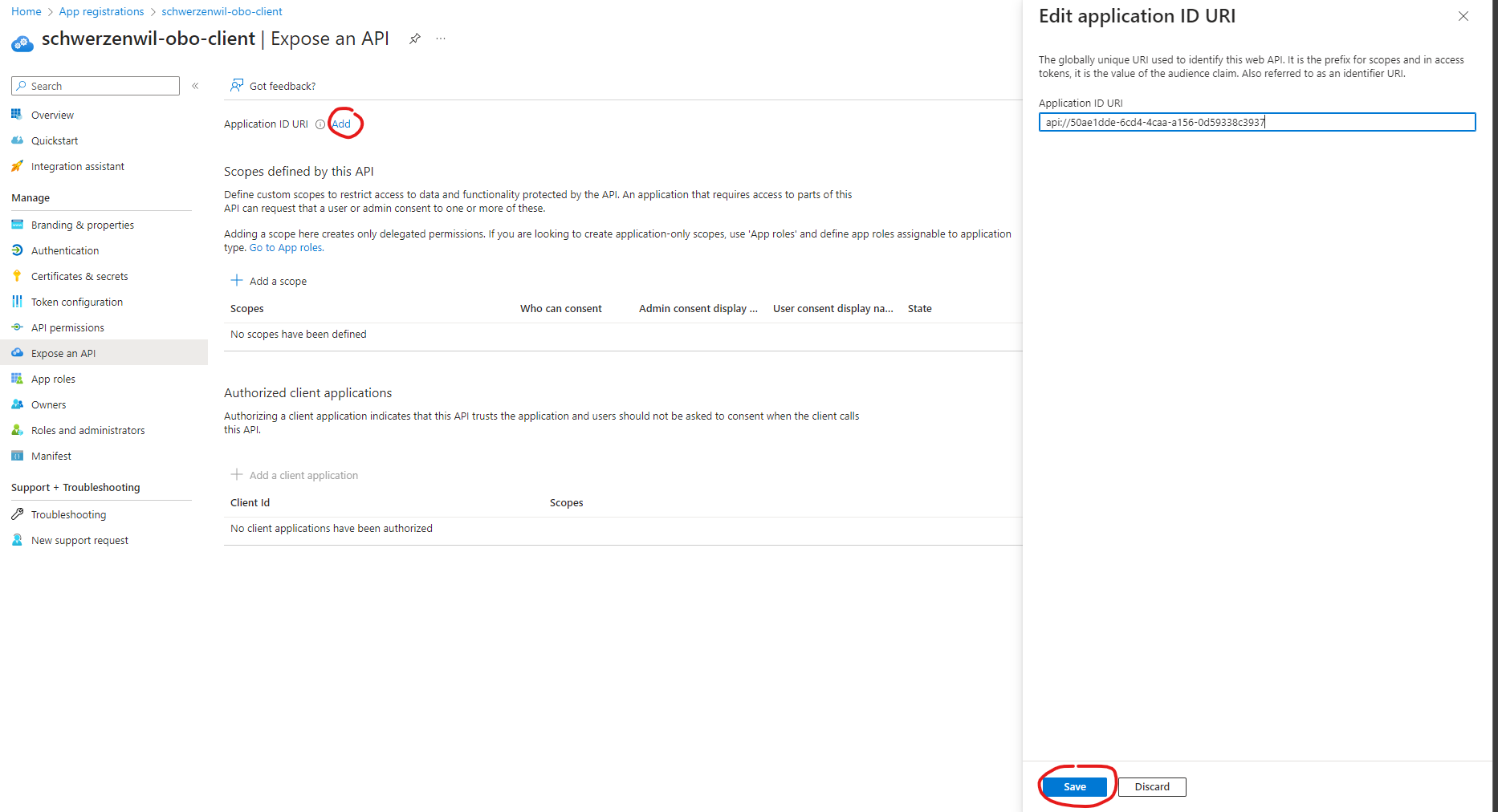Click Add a client application
Viewport: 1498px width, 812px height.
click(303, 474)
